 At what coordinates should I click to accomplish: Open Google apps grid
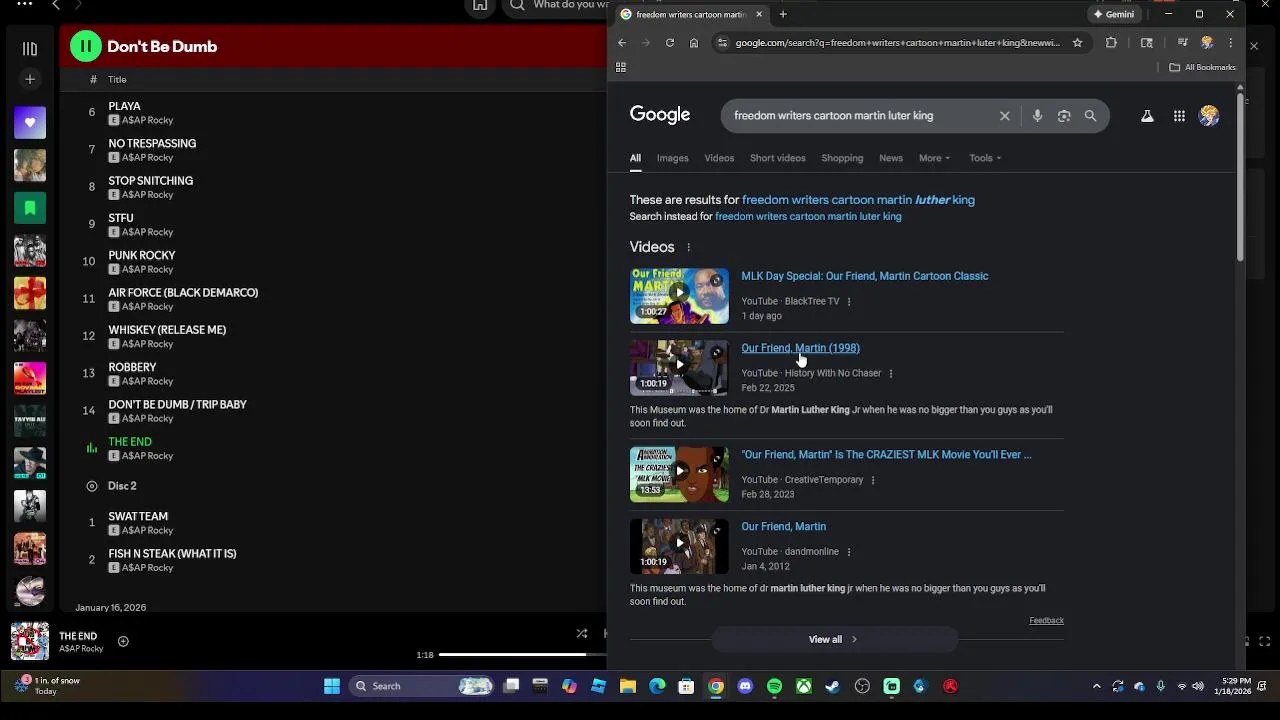click(x=1180, y=116)
